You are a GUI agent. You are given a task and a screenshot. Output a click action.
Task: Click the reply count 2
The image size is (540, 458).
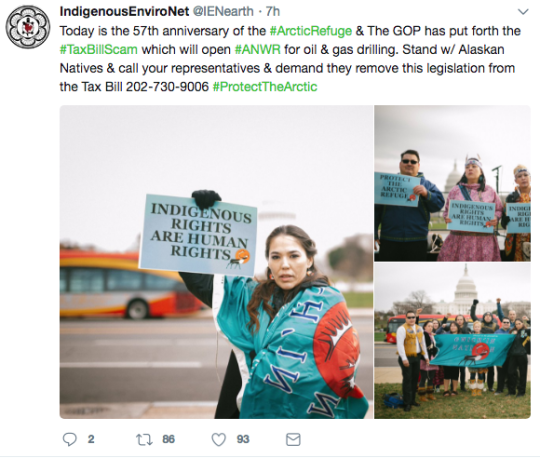coord(91,439)
